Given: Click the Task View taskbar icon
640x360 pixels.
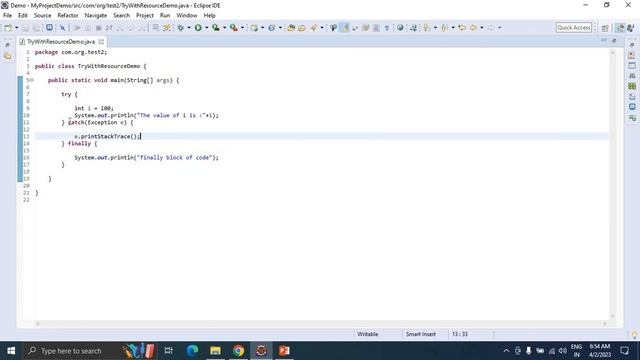Looking at the screenshot, I should point(168,351).
